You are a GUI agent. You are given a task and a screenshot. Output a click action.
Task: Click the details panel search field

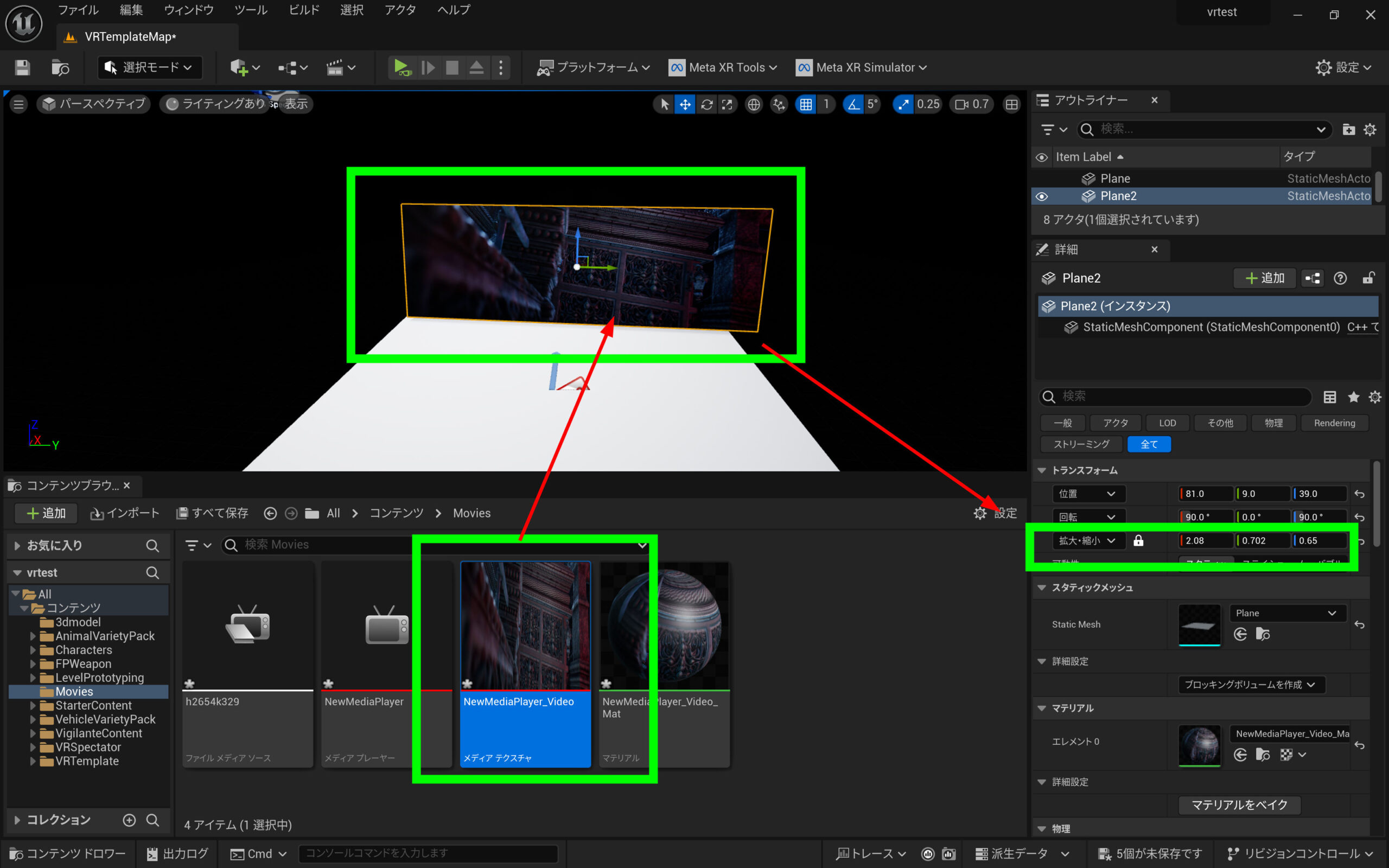(1177, 396)
